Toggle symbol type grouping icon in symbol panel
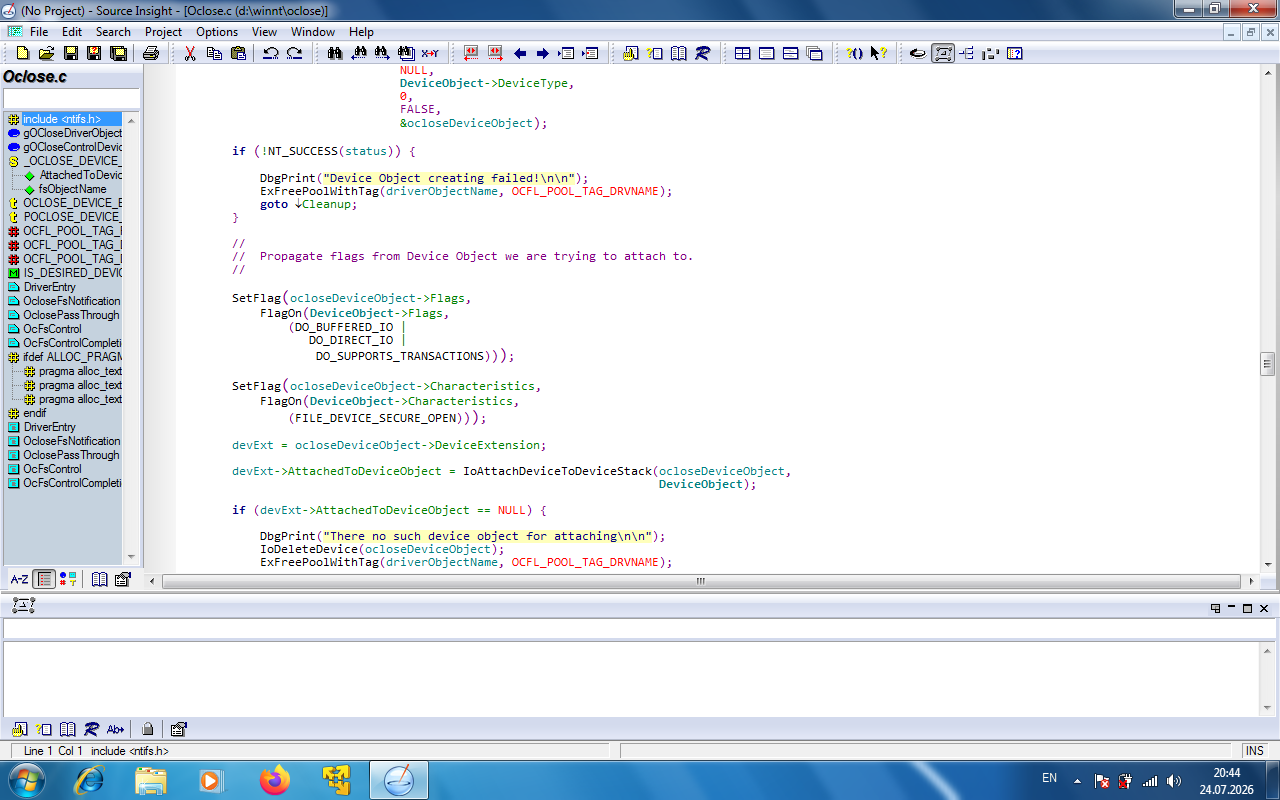Screen dimensions: 1280x800 point(67,579)
